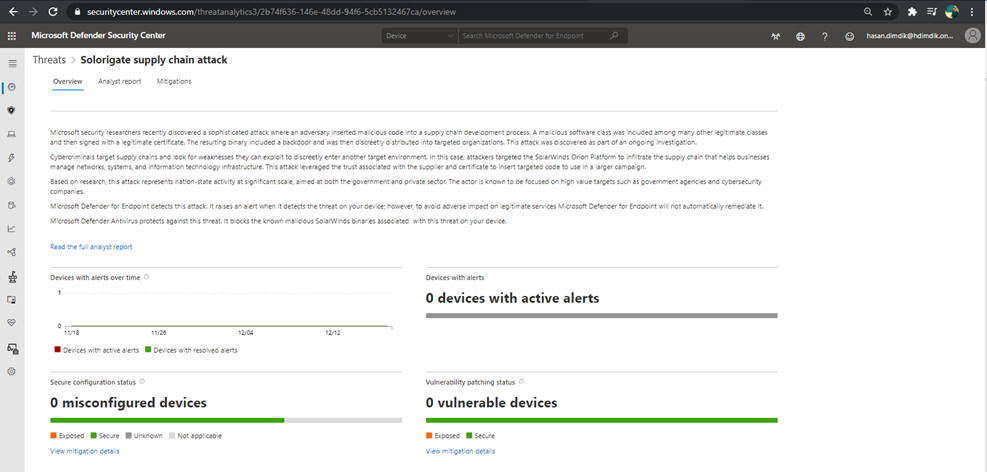Go back using the browser back arrow

(13, 12)
